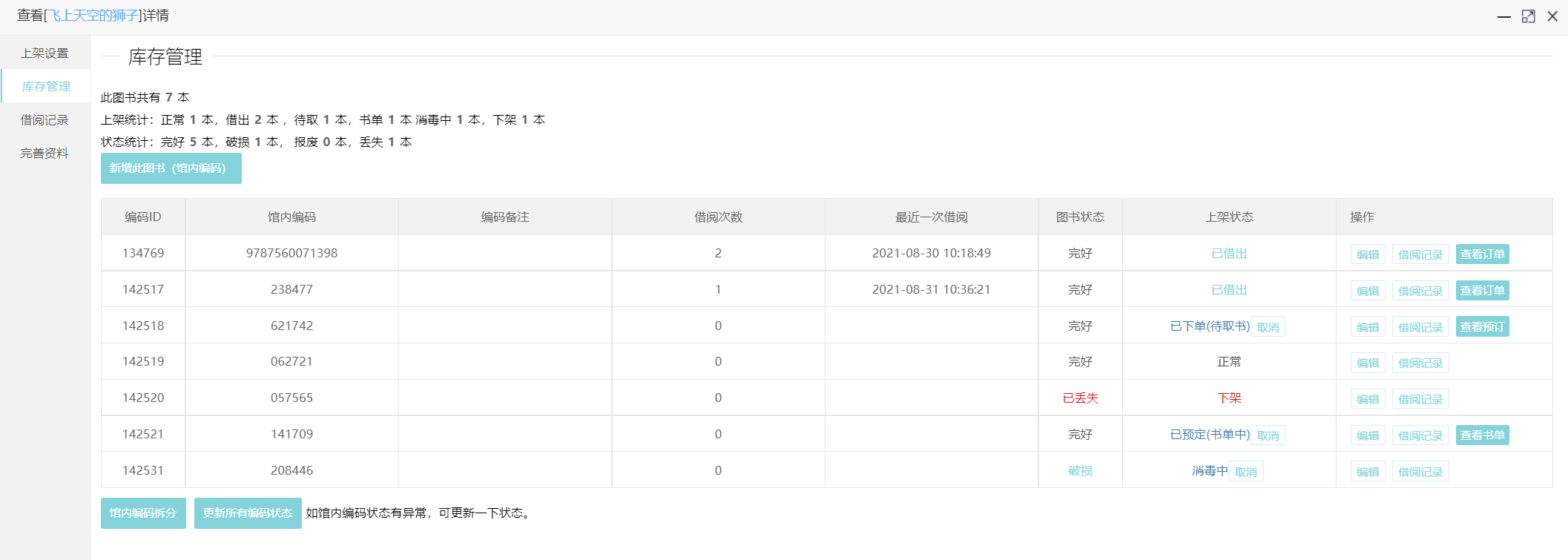Click 查看订单 for ID 142517
Screen dimensions: 1568x560
coord(1483,291)
